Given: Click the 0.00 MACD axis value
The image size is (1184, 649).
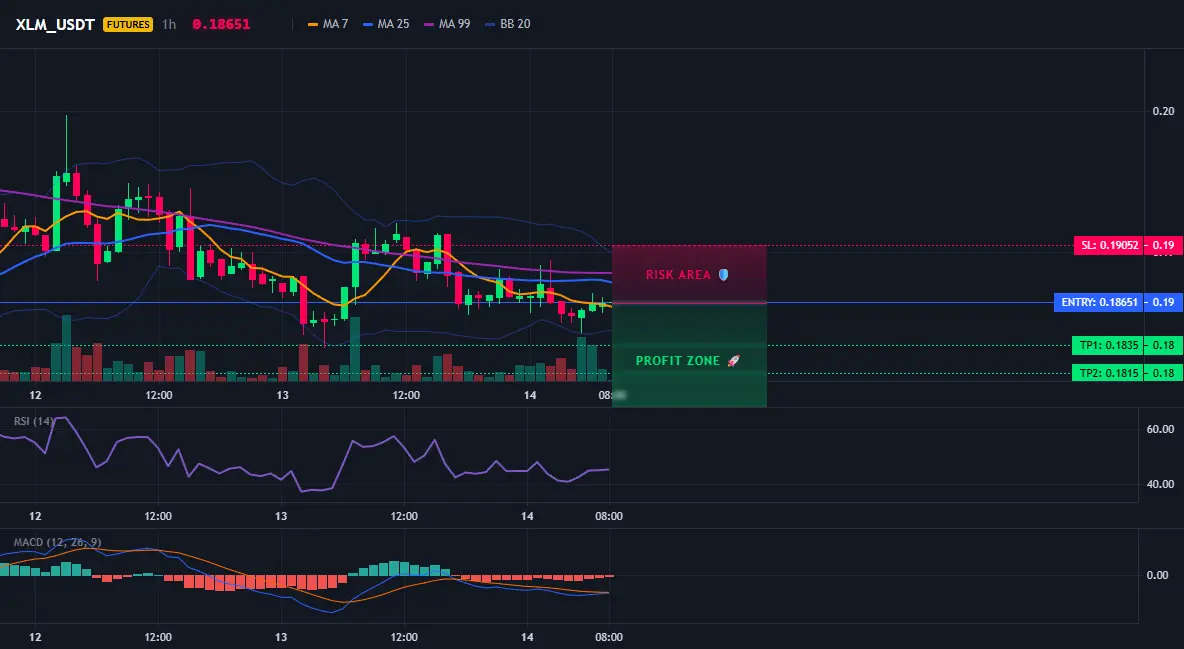Looking at the screenshot, I should [1158, 575].
